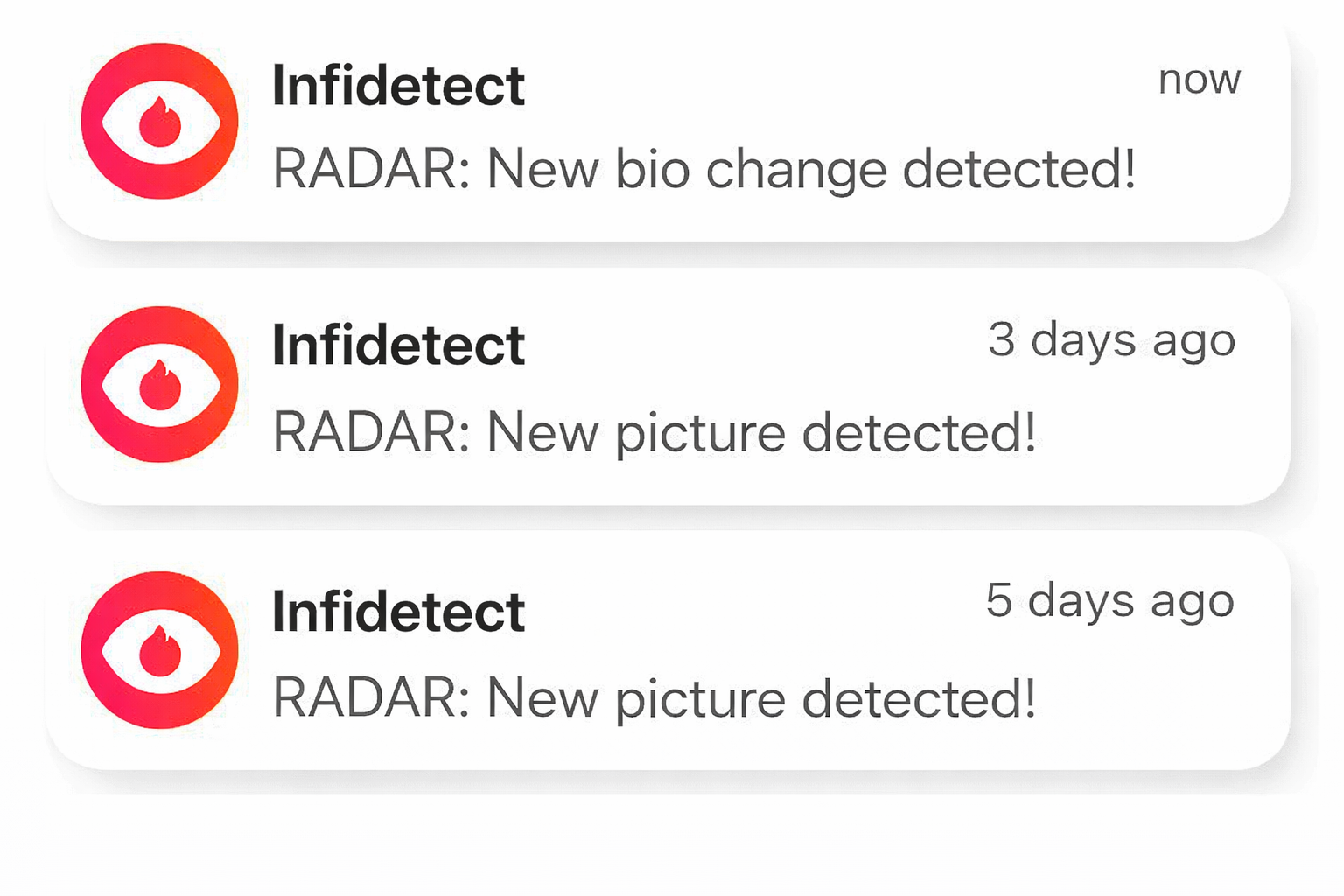Click the '5 days ago' timestamp
1344x896 pixels.
click(1109, 601)
